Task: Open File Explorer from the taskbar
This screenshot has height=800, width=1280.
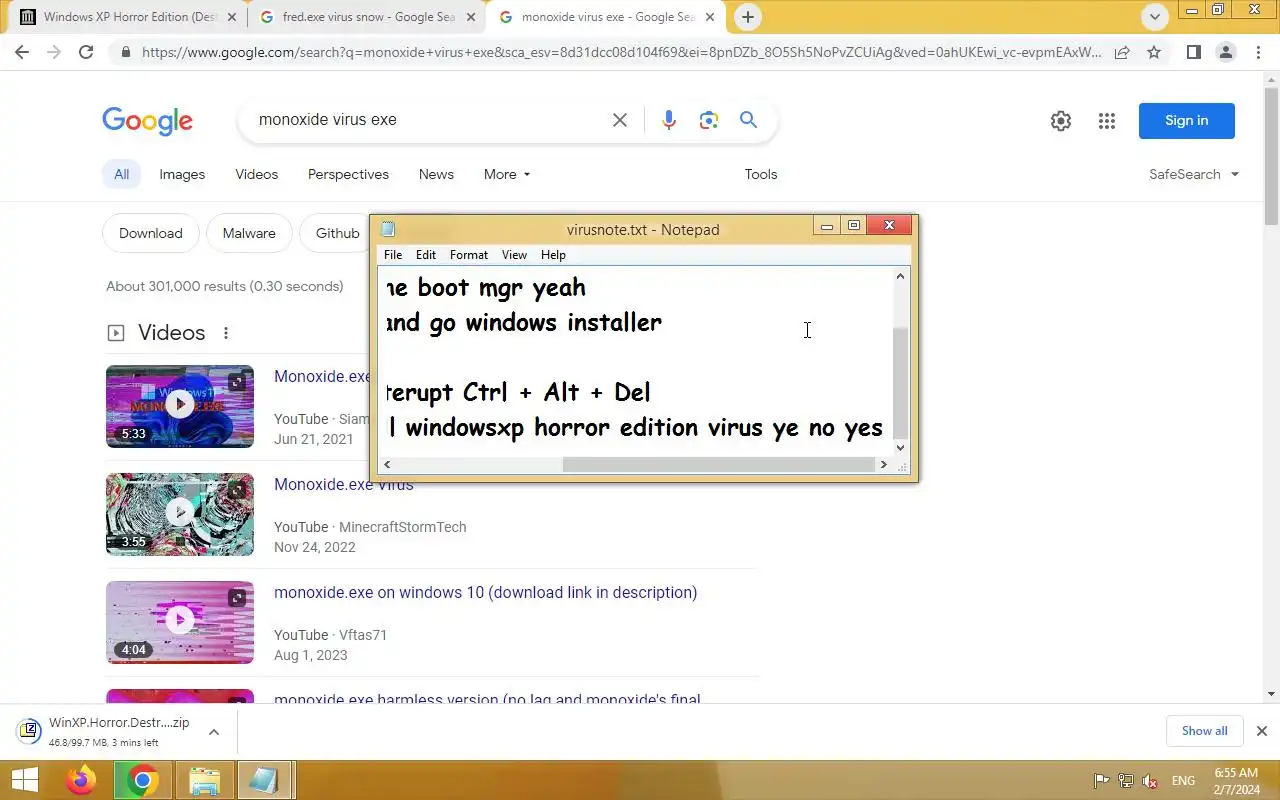Action: click(x=204, y=780)
